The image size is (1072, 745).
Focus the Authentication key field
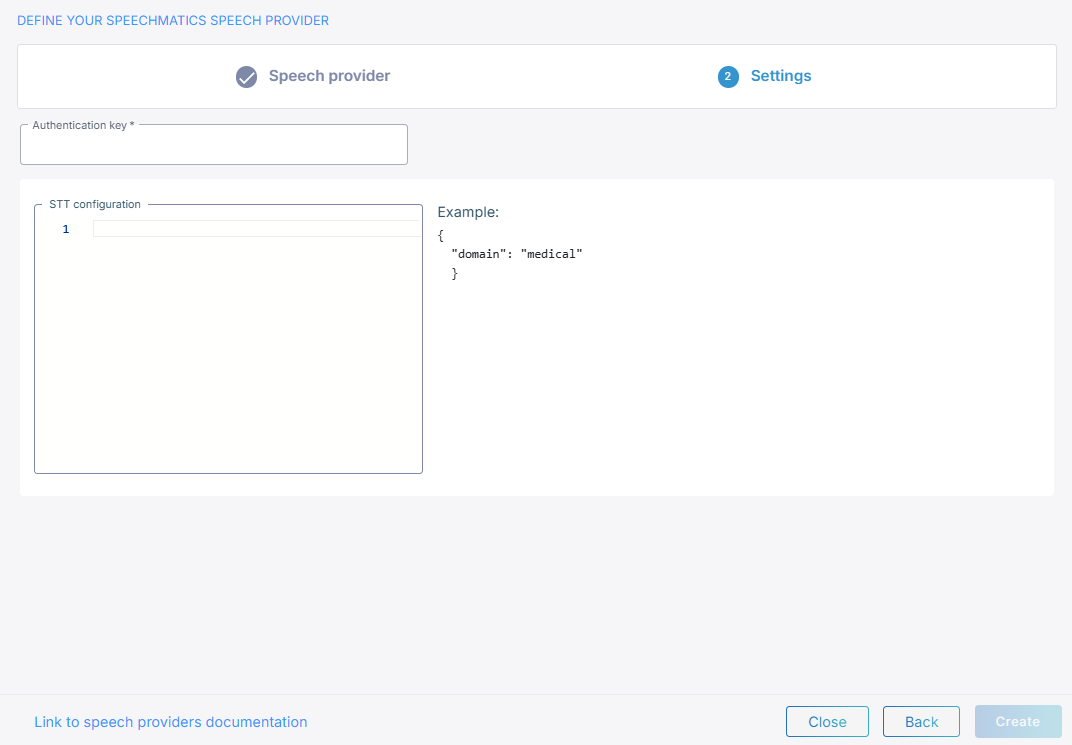[214, 145]
